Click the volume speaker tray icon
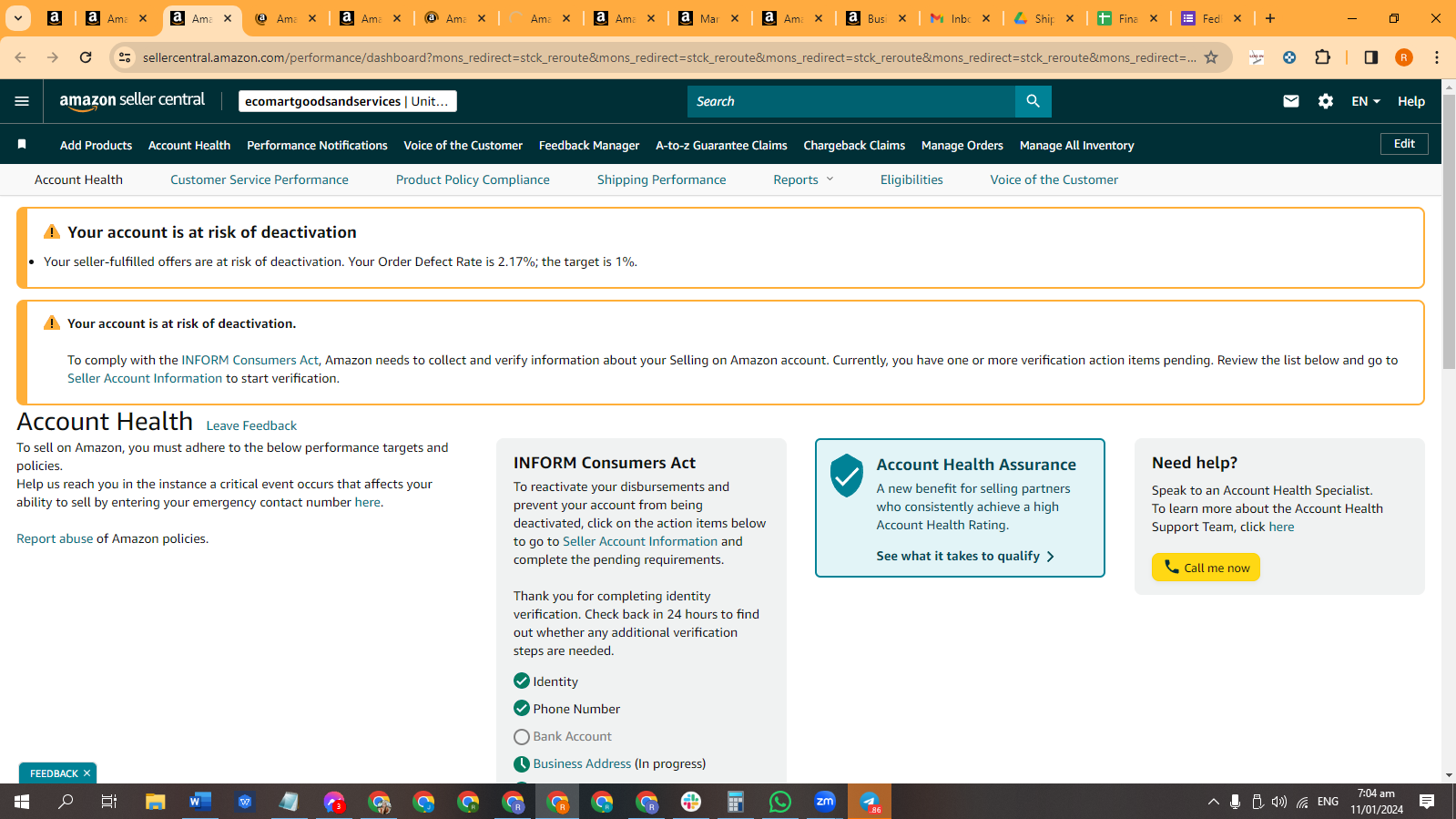 coord(1279,802)
